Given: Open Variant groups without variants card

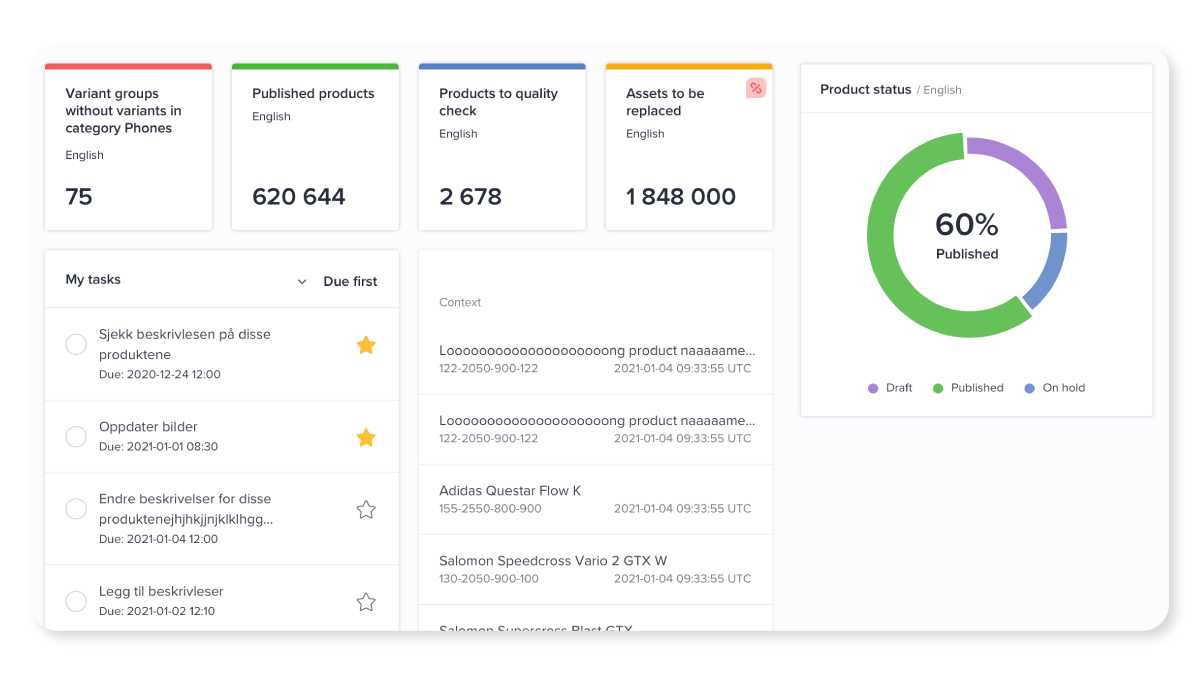Looking at the screenshot, I should (128, 148).
